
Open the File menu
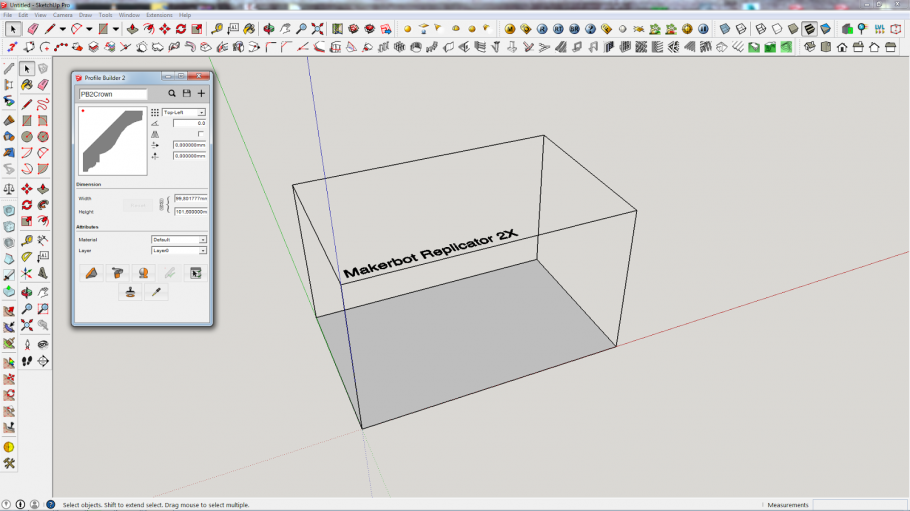click(x=8, y=15)
